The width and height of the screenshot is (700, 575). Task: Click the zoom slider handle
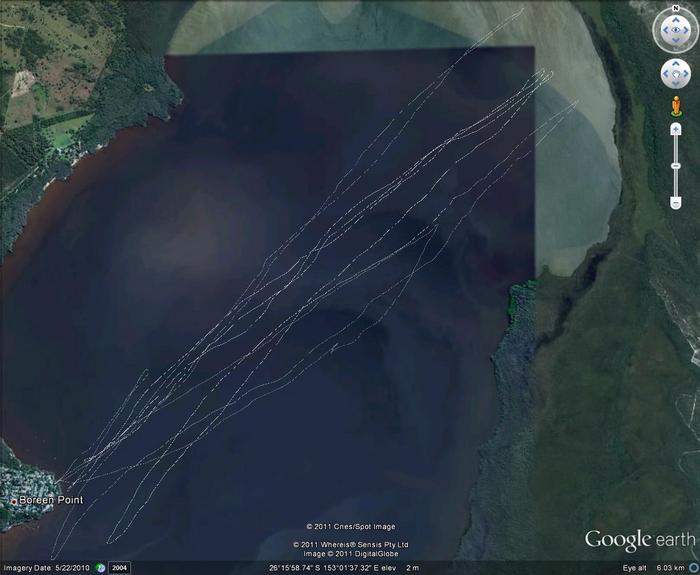[675, 164]
